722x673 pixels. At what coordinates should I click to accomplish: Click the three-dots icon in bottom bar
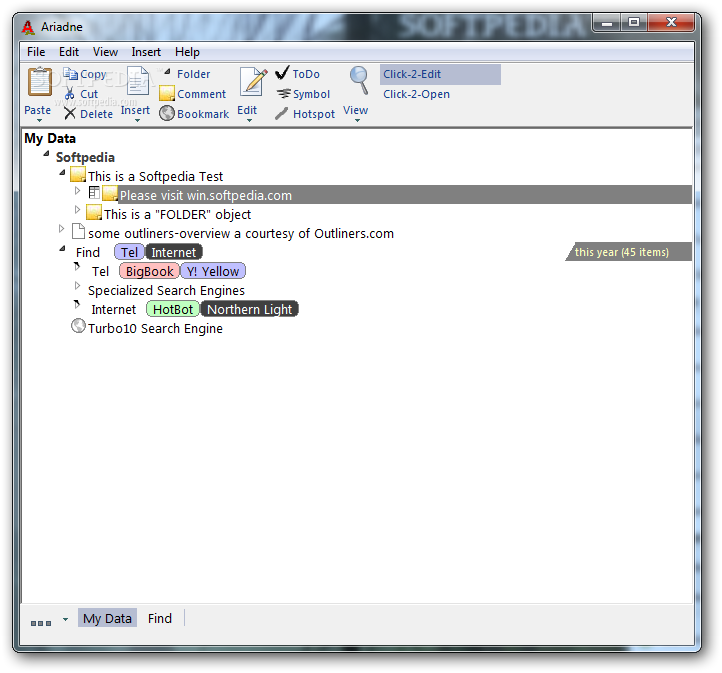(41, 623)
